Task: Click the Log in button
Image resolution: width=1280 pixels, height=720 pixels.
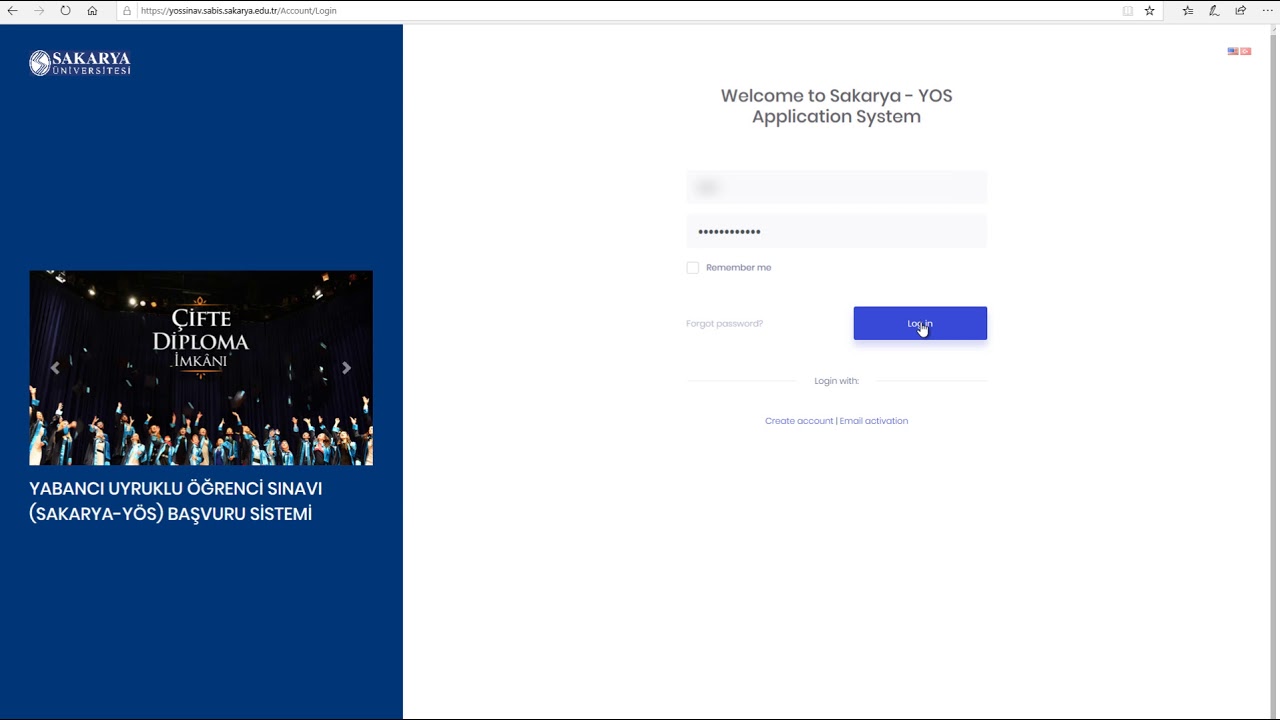Action: tap(920, 323)
